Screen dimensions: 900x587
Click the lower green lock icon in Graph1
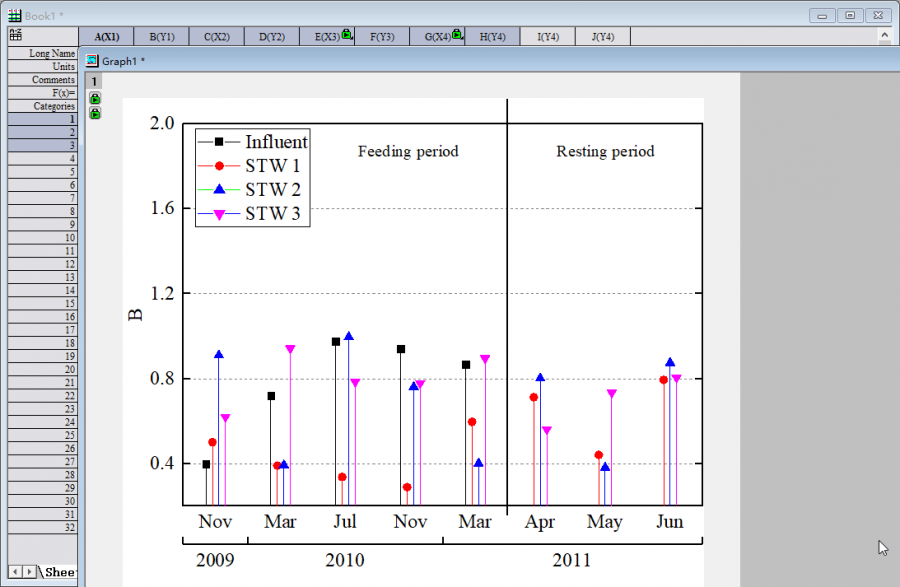(x=95, y=113)
